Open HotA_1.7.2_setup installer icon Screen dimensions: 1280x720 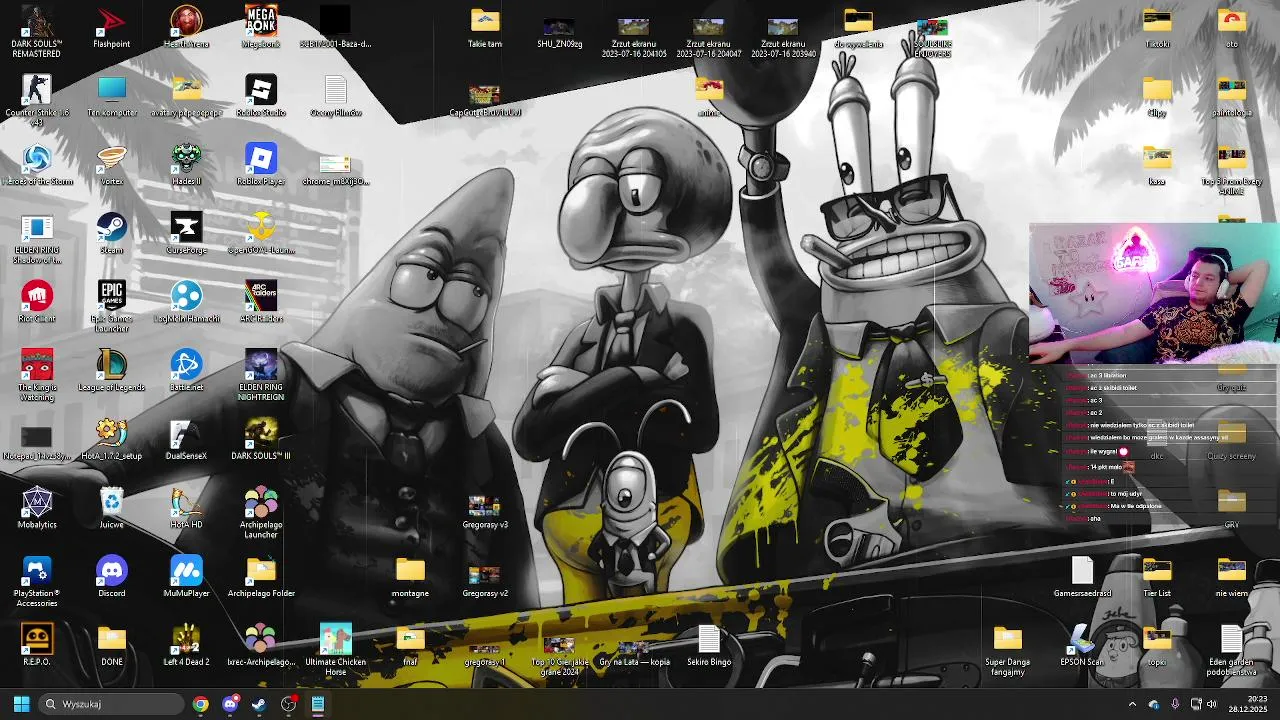[x=111, y=440]
